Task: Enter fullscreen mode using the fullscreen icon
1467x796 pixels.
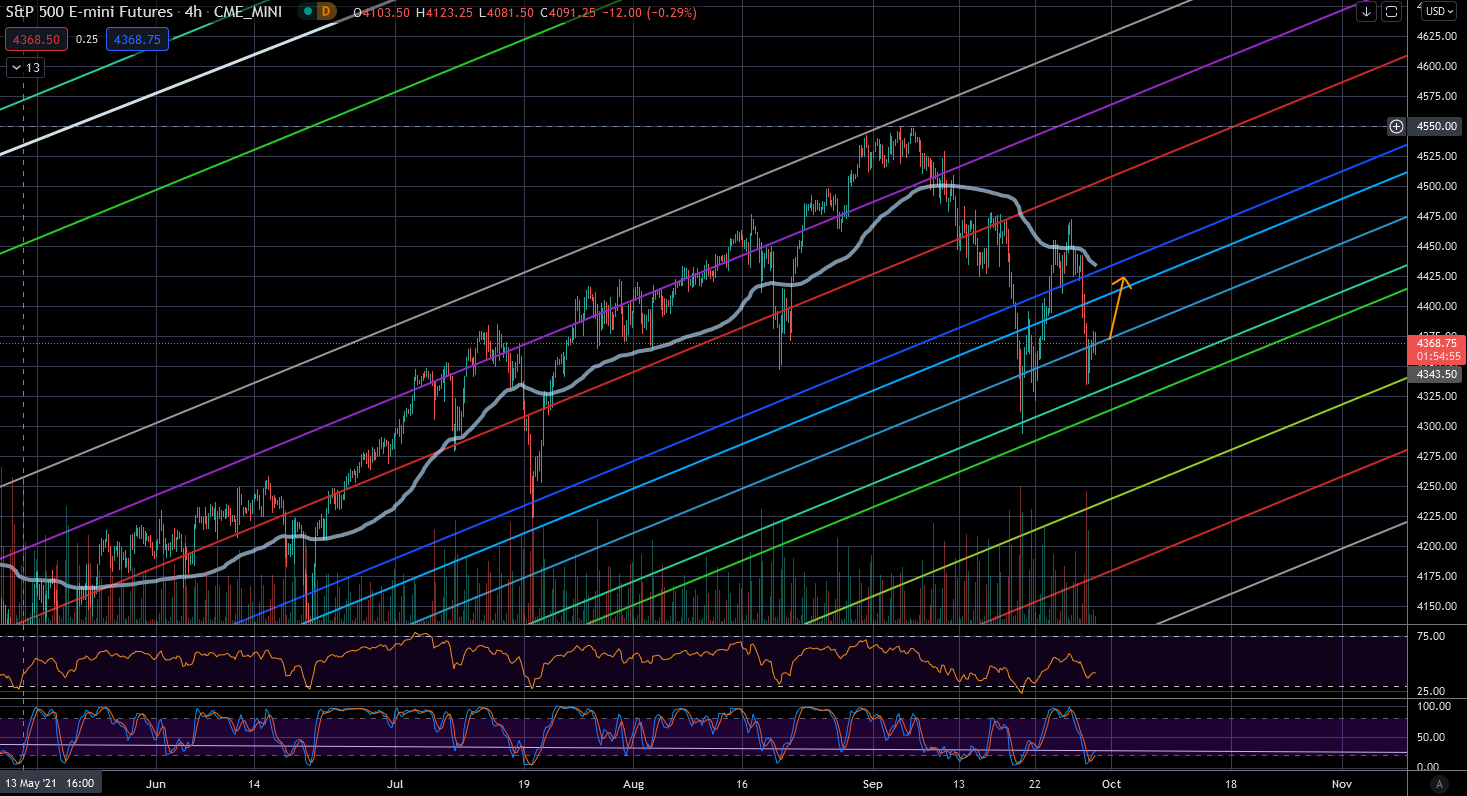Action: 1391,11
